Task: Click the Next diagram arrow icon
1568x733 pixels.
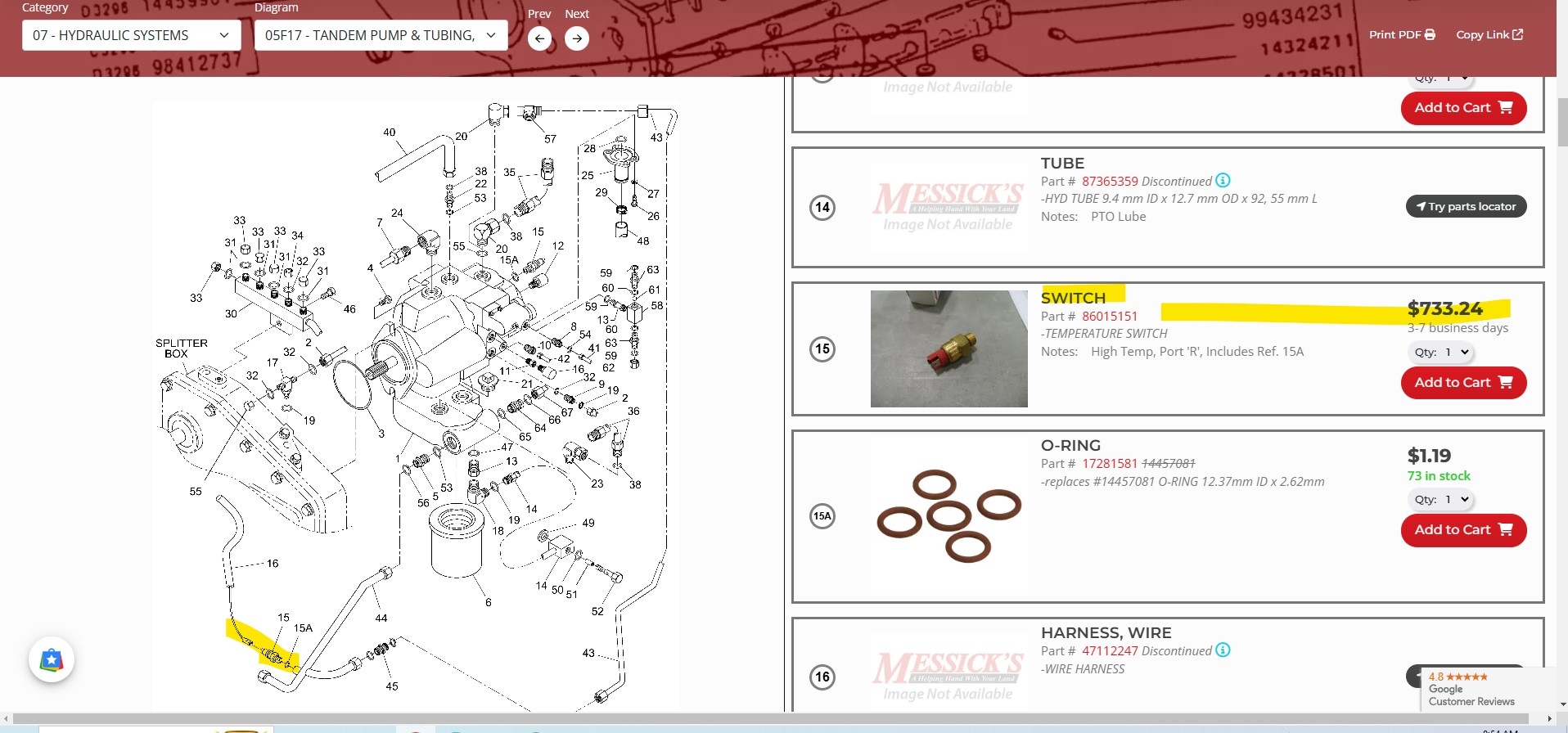Action: click(577, 38)
